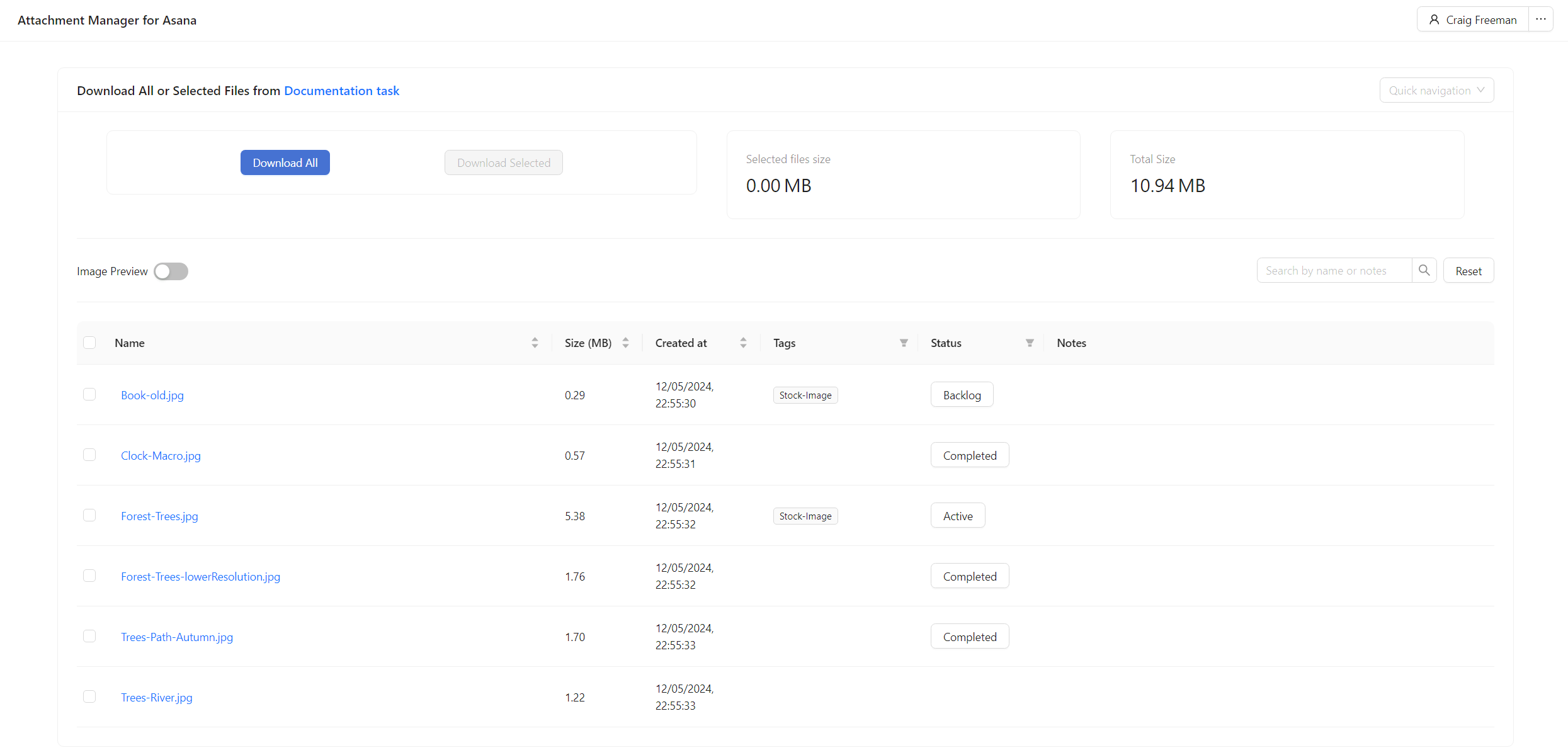Open the Backlog status dropdown for Book-old.jpg
1568x750 pixels.
point(962,395)
